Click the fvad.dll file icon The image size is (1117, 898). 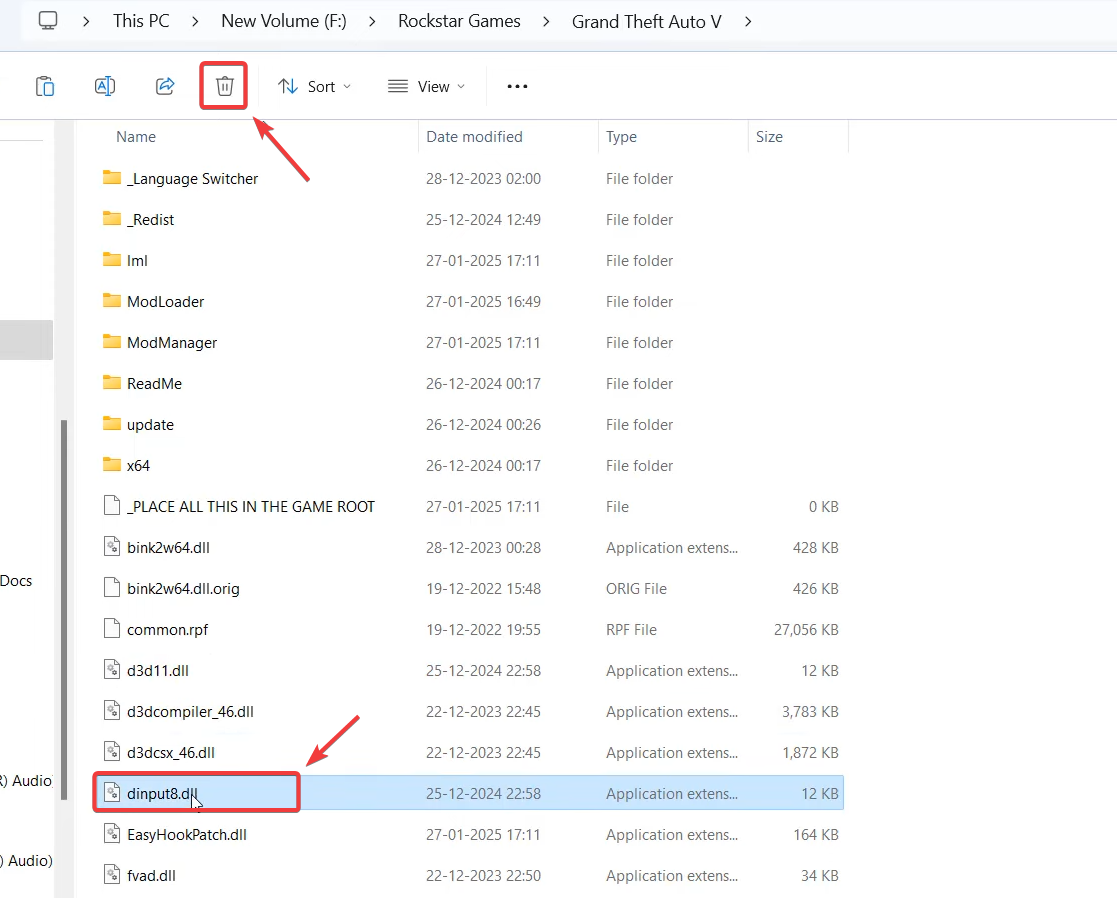[x=112, y=874]
